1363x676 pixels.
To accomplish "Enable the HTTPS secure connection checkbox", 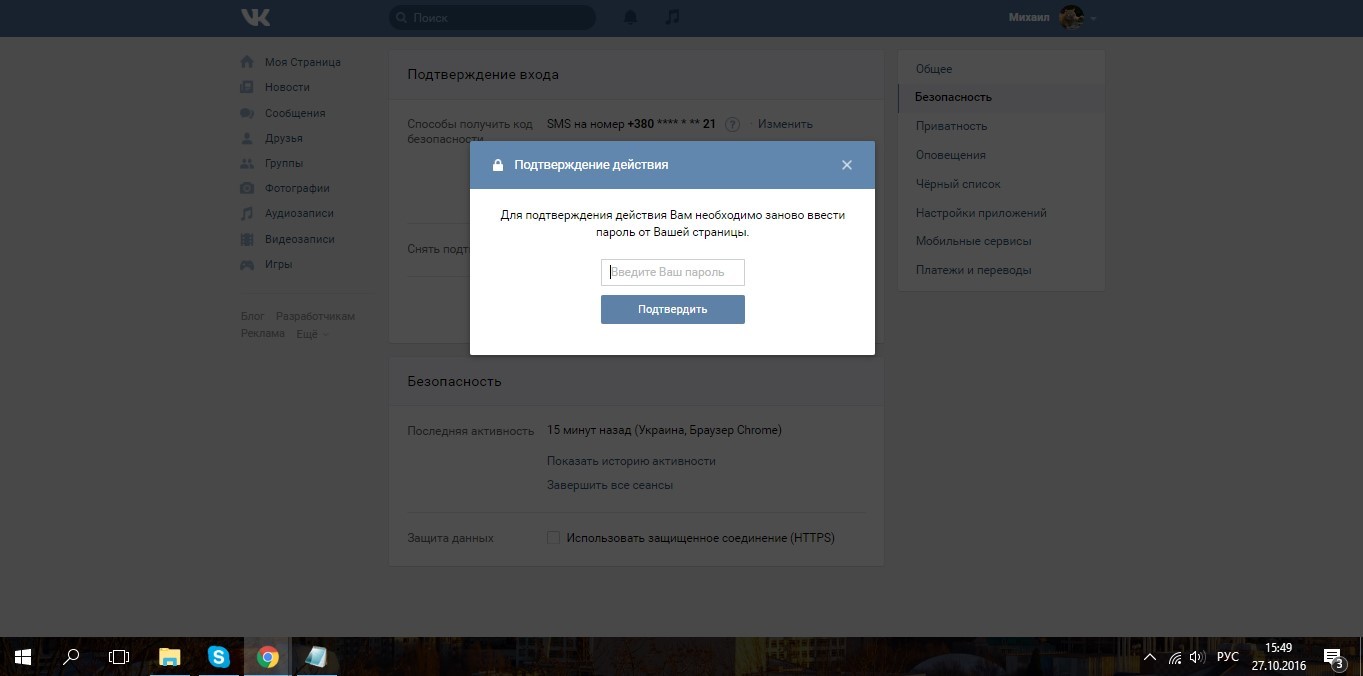I will (553, 538).
